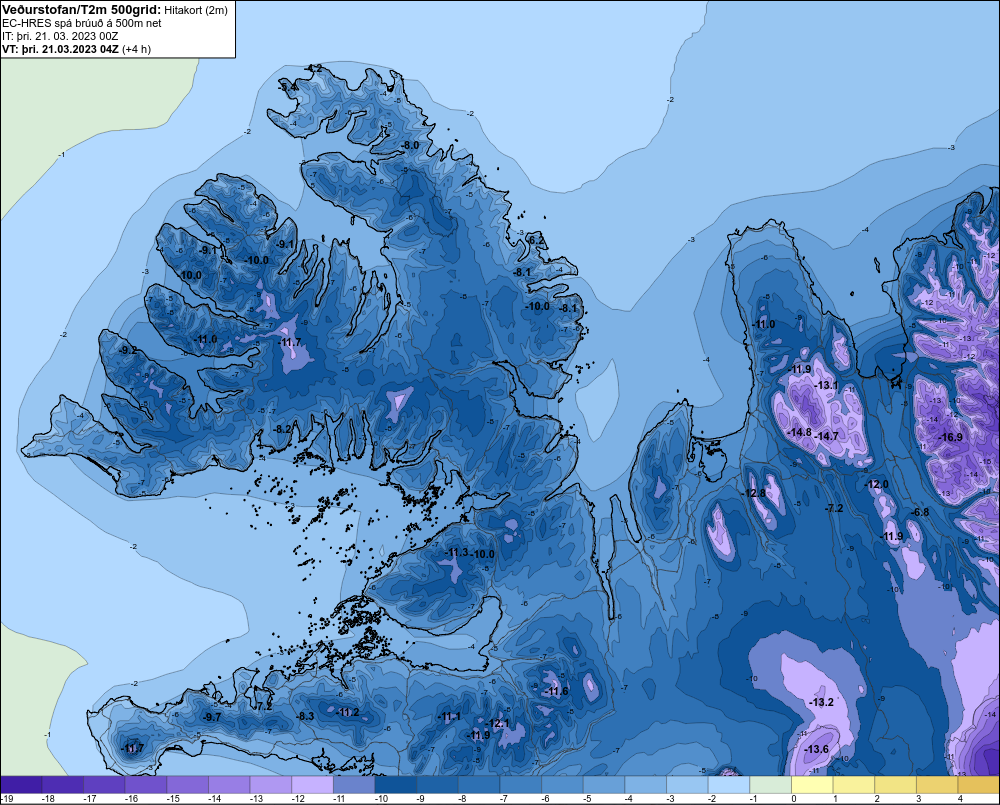
Task: Click the -12.0 temperature value
Action: coord(876,484)
